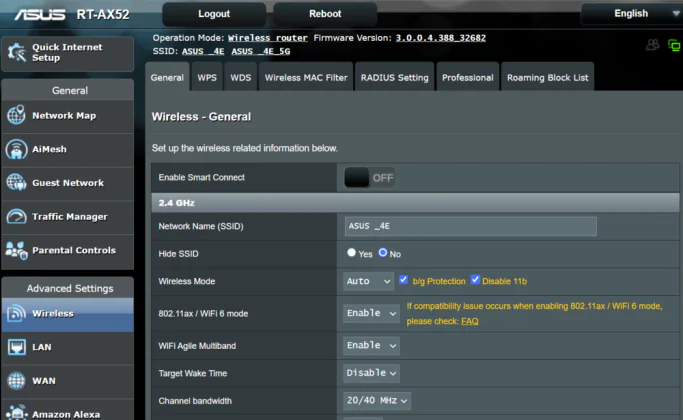Click the 2.4 GHz section header
This screenshot has height=420, width=683.
[x=415, y=203]
